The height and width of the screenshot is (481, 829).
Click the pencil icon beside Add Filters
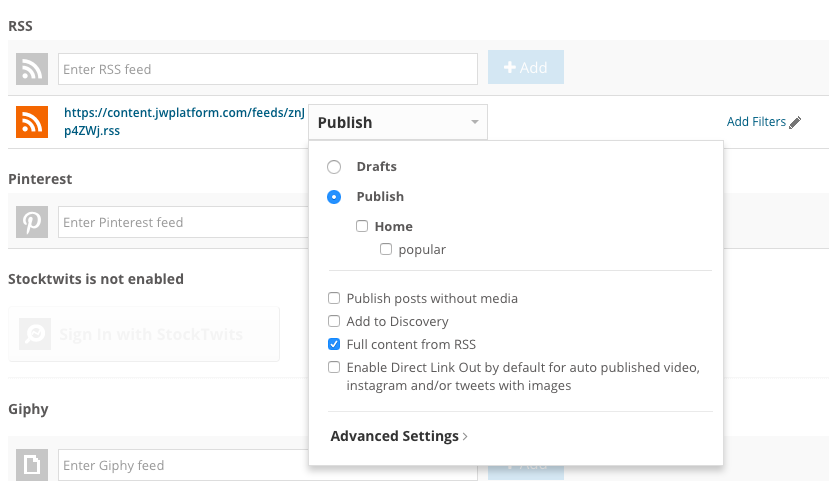[796, 123]
